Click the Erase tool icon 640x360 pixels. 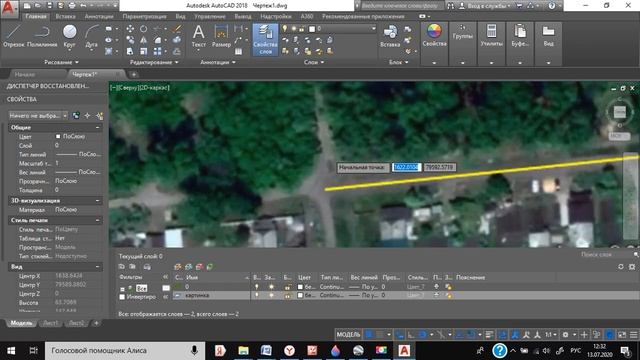point(177,29)
